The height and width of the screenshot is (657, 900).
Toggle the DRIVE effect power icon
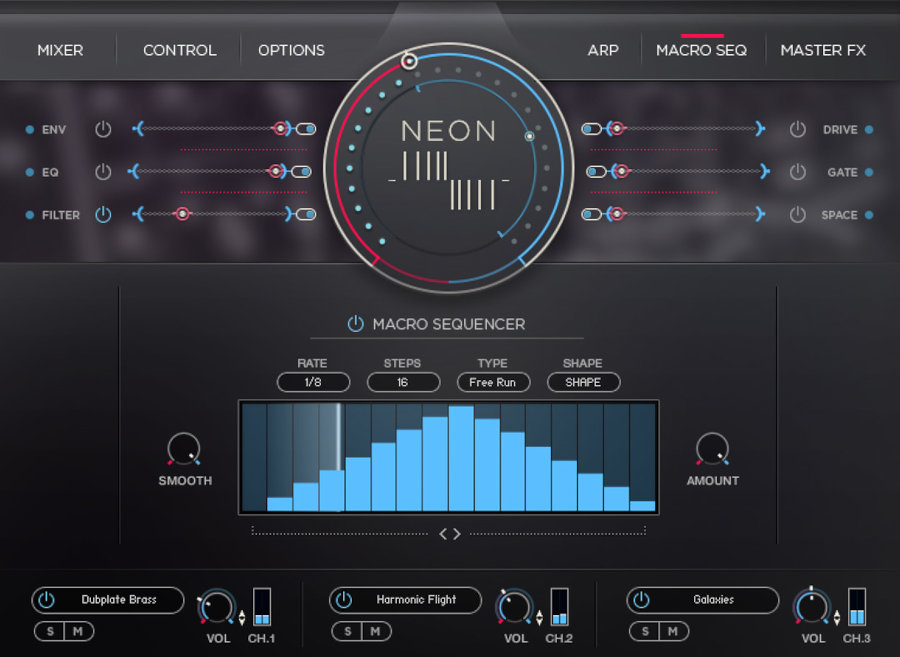[x=798, y=128]
